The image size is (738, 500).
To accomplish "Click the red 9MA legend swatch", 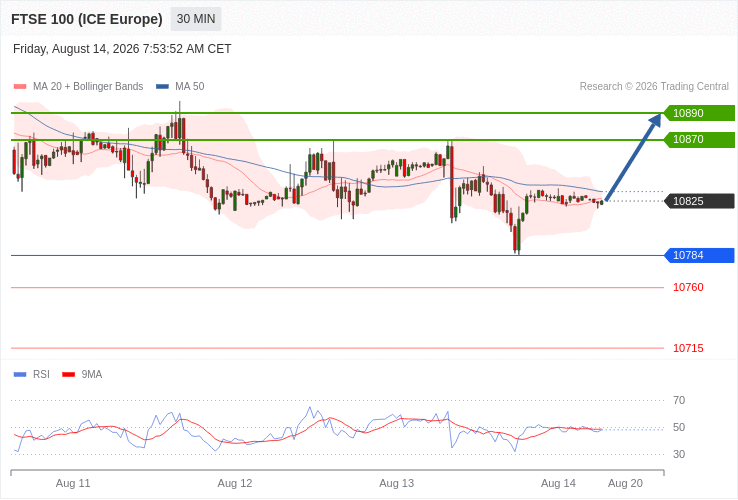I will point(69,375).
